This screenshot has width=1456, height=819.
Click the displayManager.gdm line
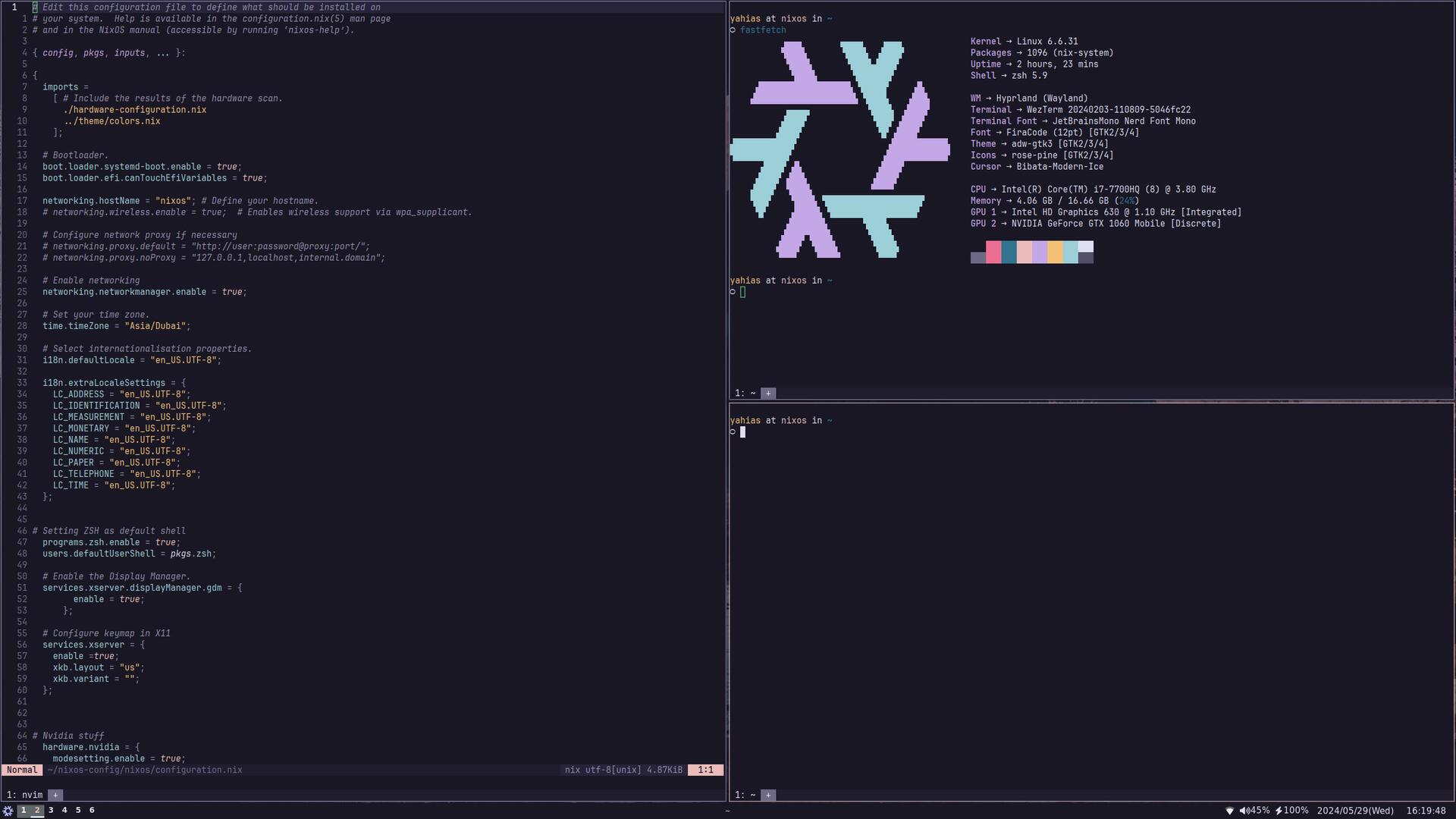point(143,588)
